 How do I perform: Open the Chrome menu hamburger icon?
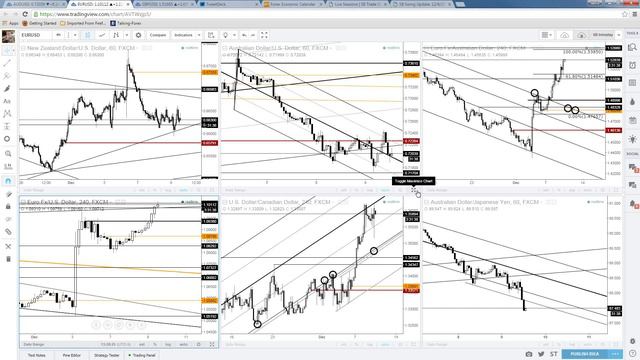635,14
